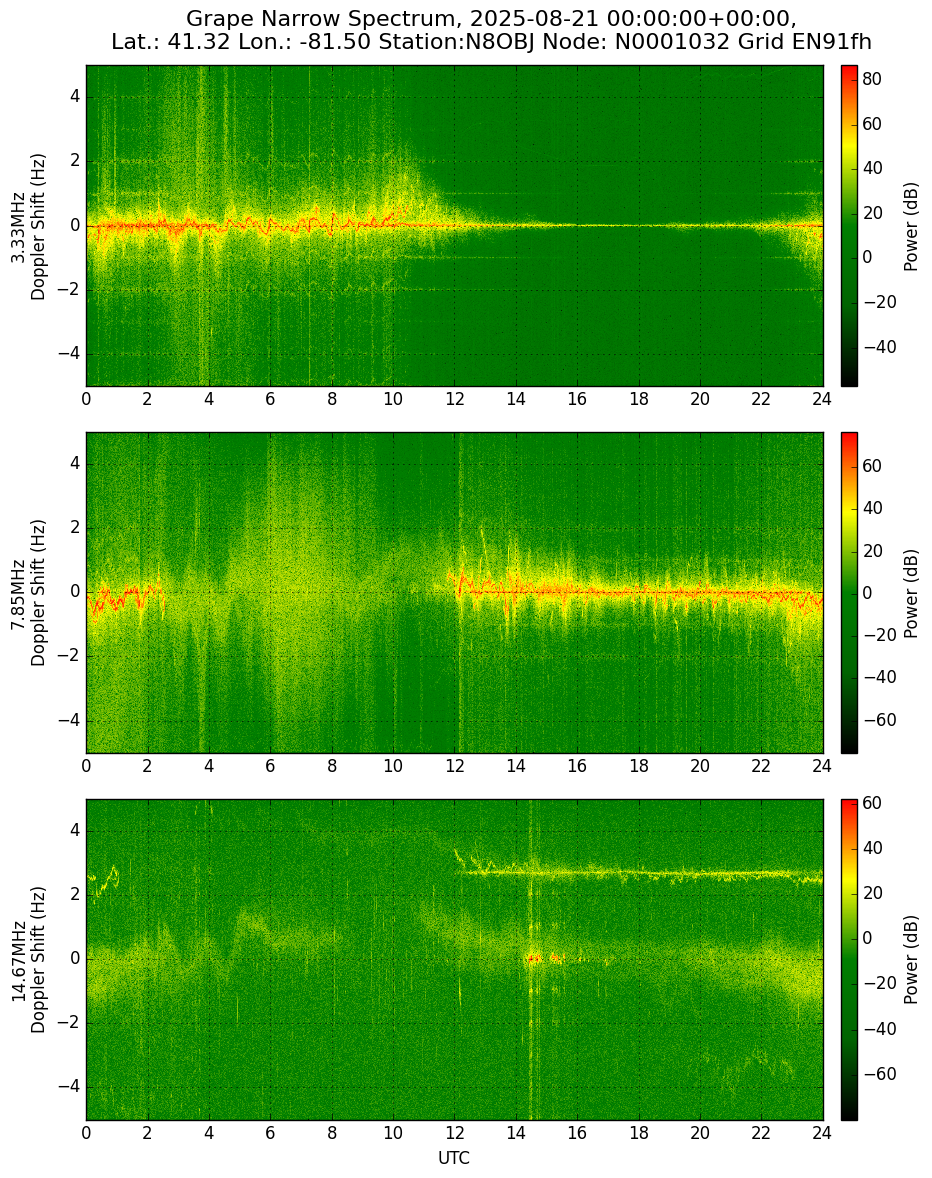Viewport: 932px width, 1178px height.
Task: Click the 2.7 Hz horizontal line at 18 UTC, bottom plot
Action: coord(638,874)
